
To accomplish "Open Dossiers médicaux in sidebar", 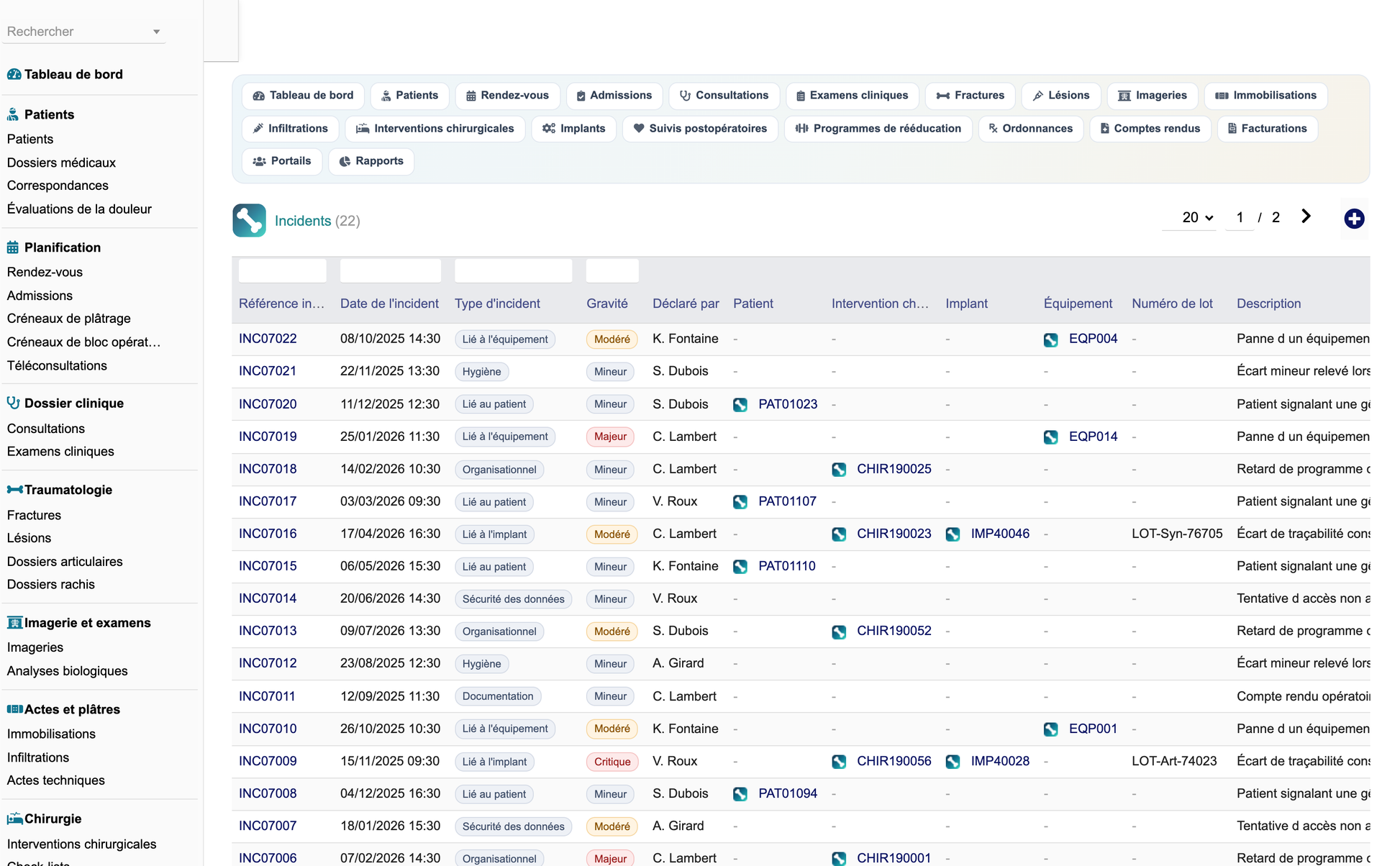I will [61, 163].
